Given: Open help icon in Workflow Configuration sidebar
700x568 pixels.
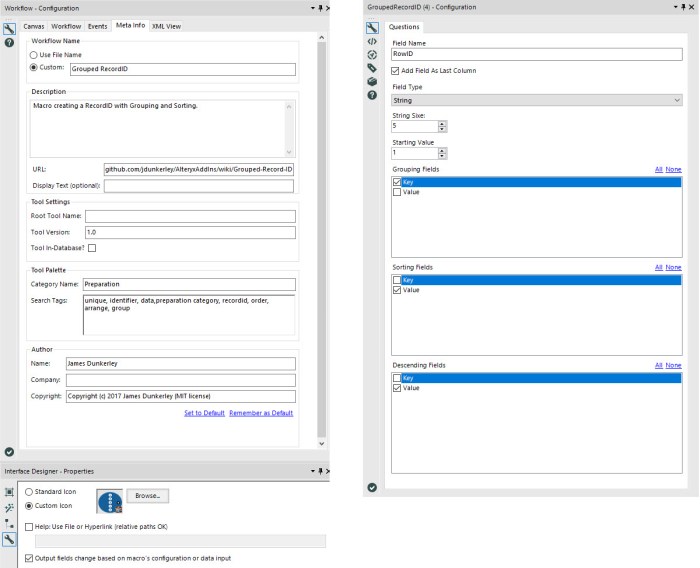Looking at the screenshot, I should coord(9,43).
